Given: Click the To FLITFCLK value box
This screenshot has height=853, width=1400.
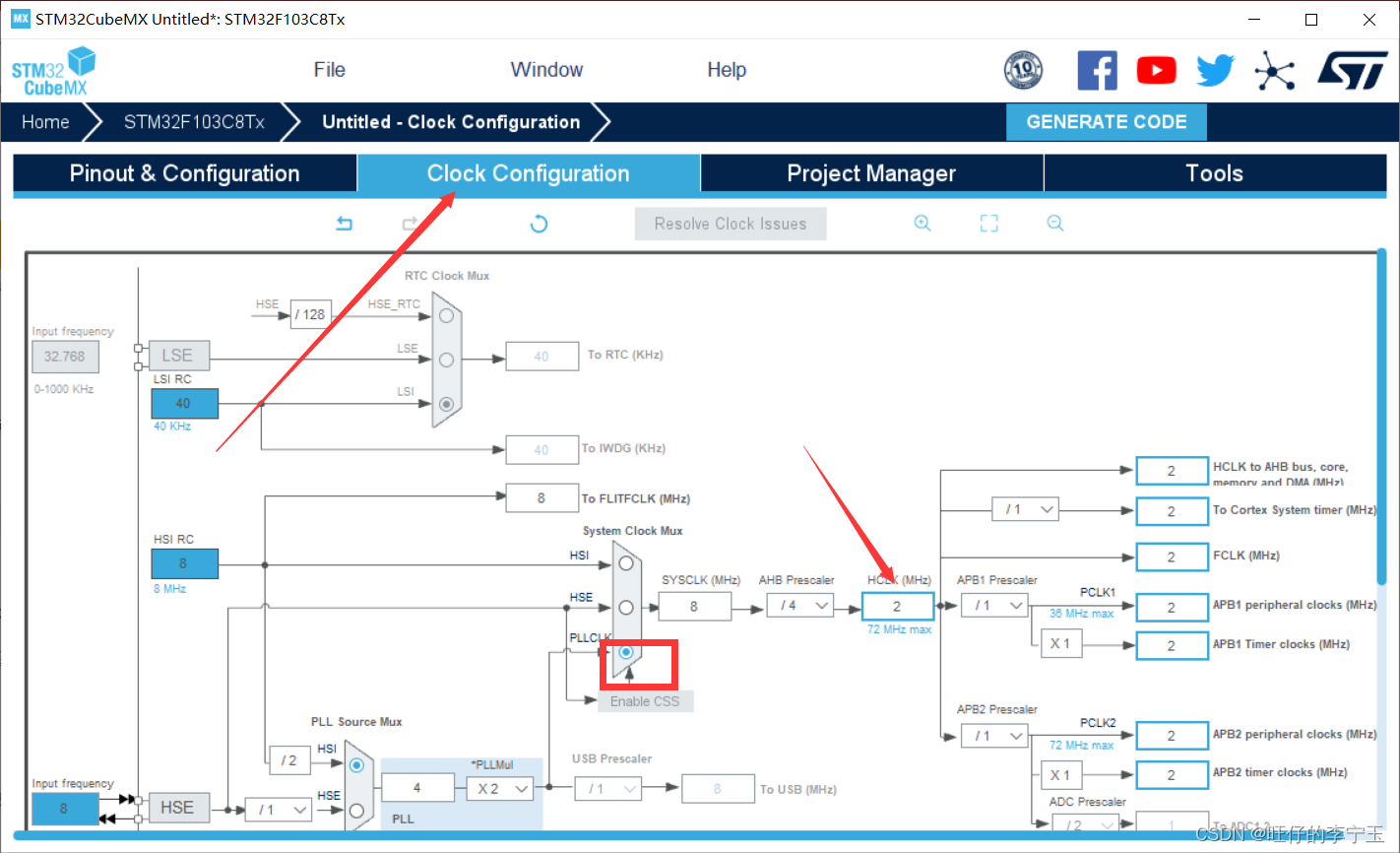Looking at the screenshot, I should coord(541,497).
